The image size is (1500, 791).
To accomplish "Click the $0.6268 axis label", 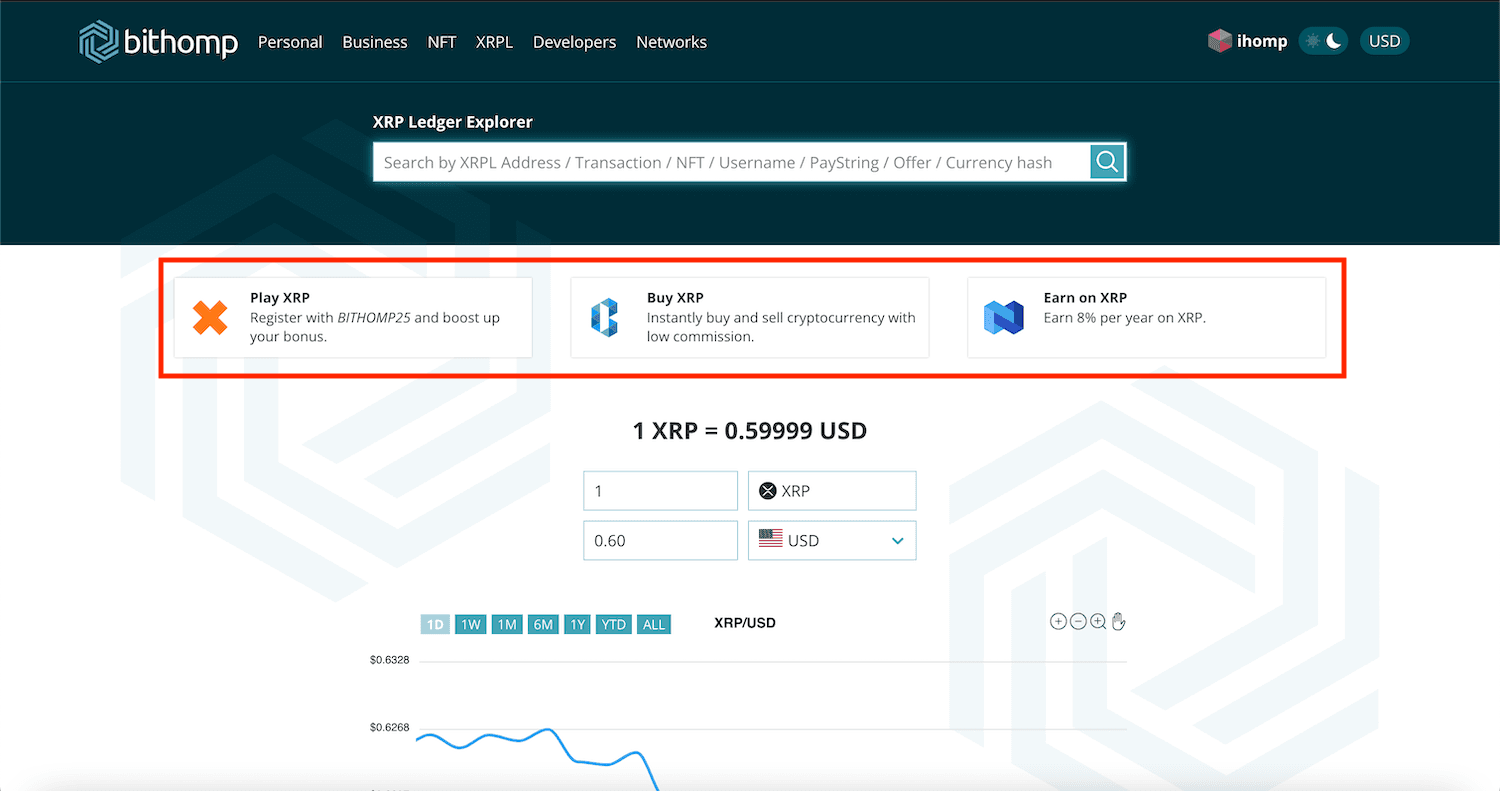I will click(x=389, y=728).
